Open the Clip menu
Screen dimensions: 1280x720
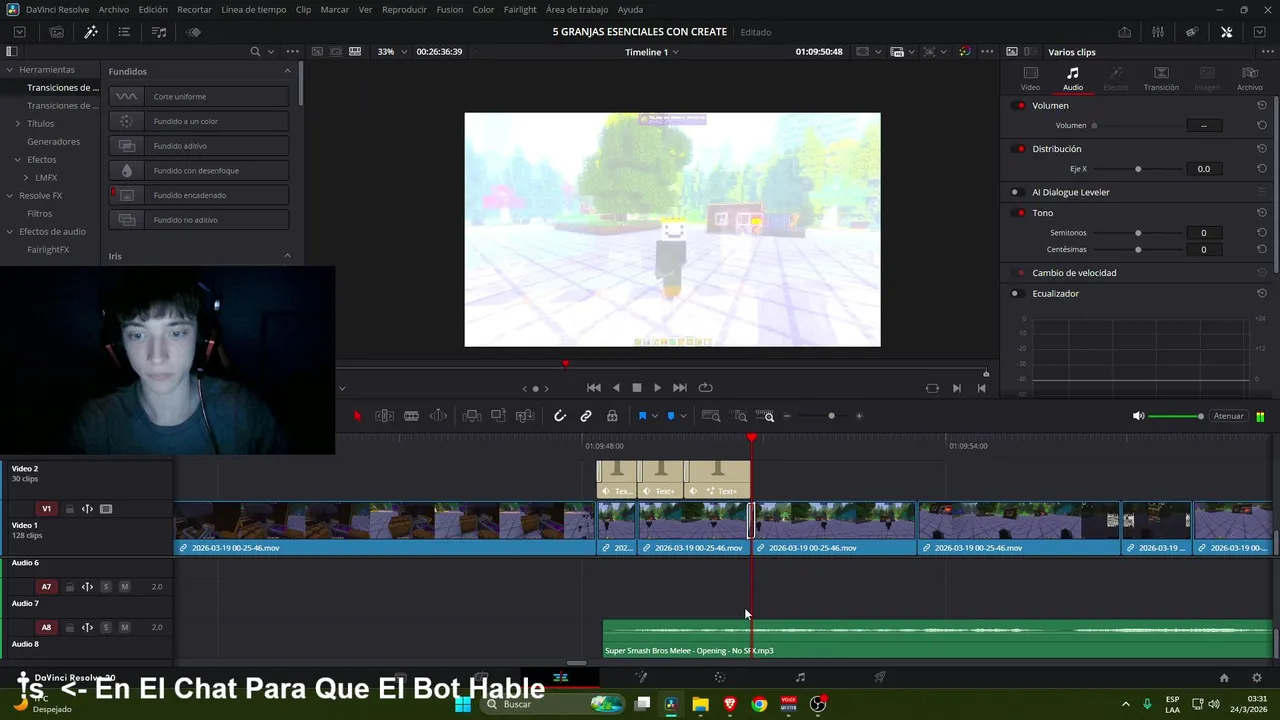point(303,9)
